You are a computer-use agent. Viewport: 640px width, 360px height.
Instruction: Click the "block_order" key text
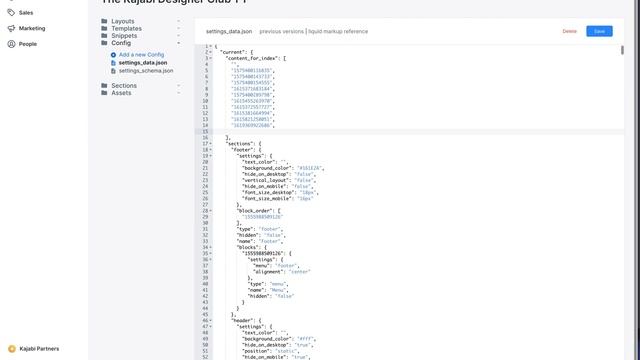[254, 211]
